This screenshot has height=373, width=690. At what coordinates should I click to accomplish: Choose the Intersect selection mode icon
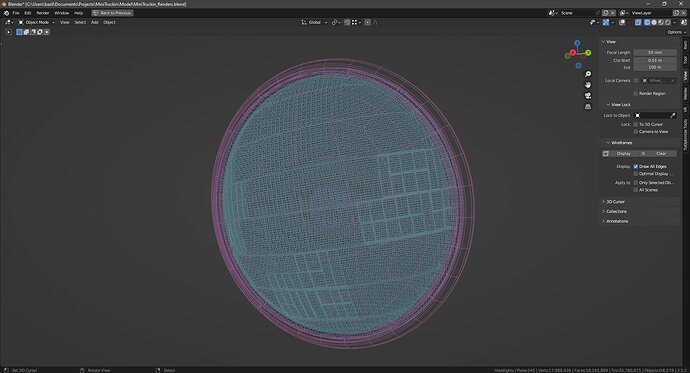(47, 32)
